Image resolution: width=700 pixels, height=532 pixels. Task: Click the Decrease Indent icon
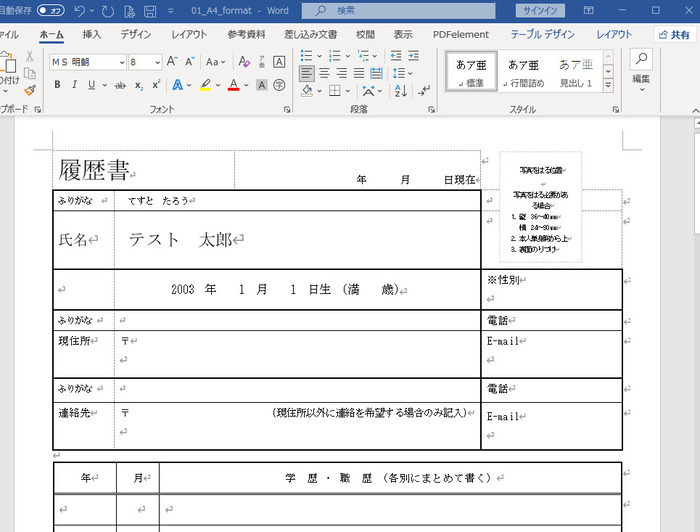[396, 55]
